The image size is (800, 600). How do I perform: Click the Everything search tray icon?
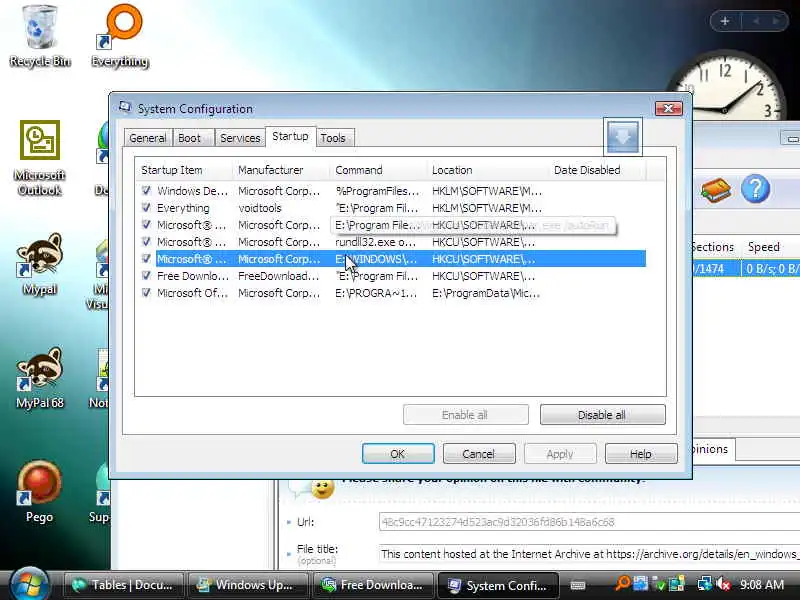pos(623,583)
